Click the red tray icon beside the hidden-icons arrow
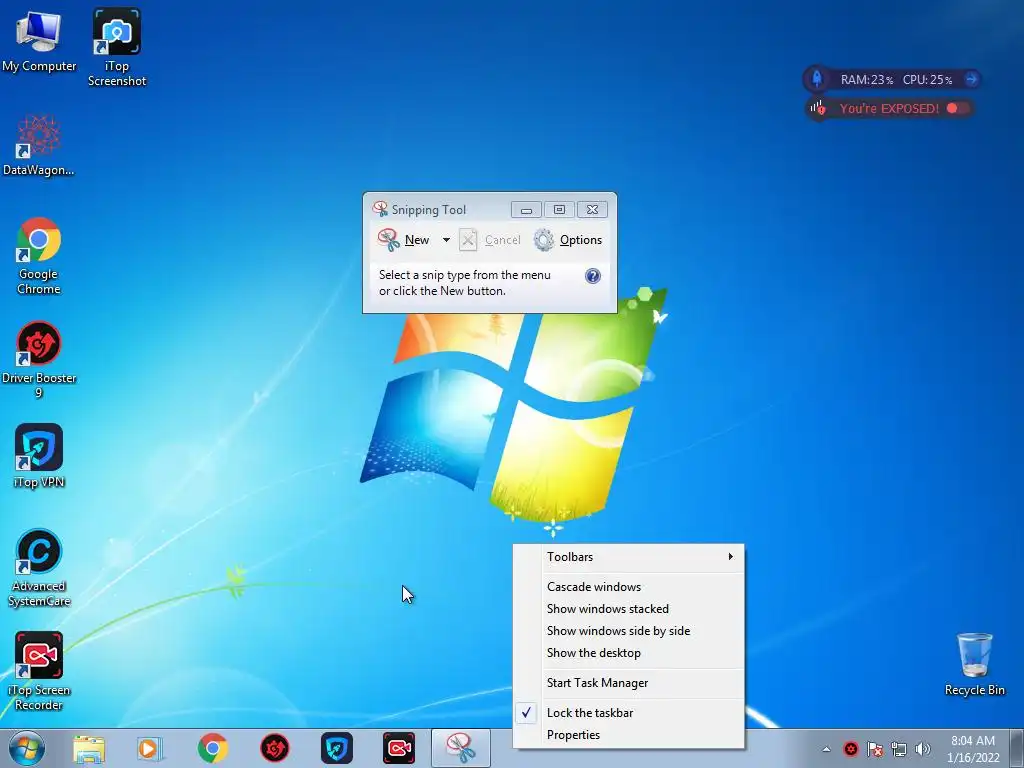 (x=850, y=749)
